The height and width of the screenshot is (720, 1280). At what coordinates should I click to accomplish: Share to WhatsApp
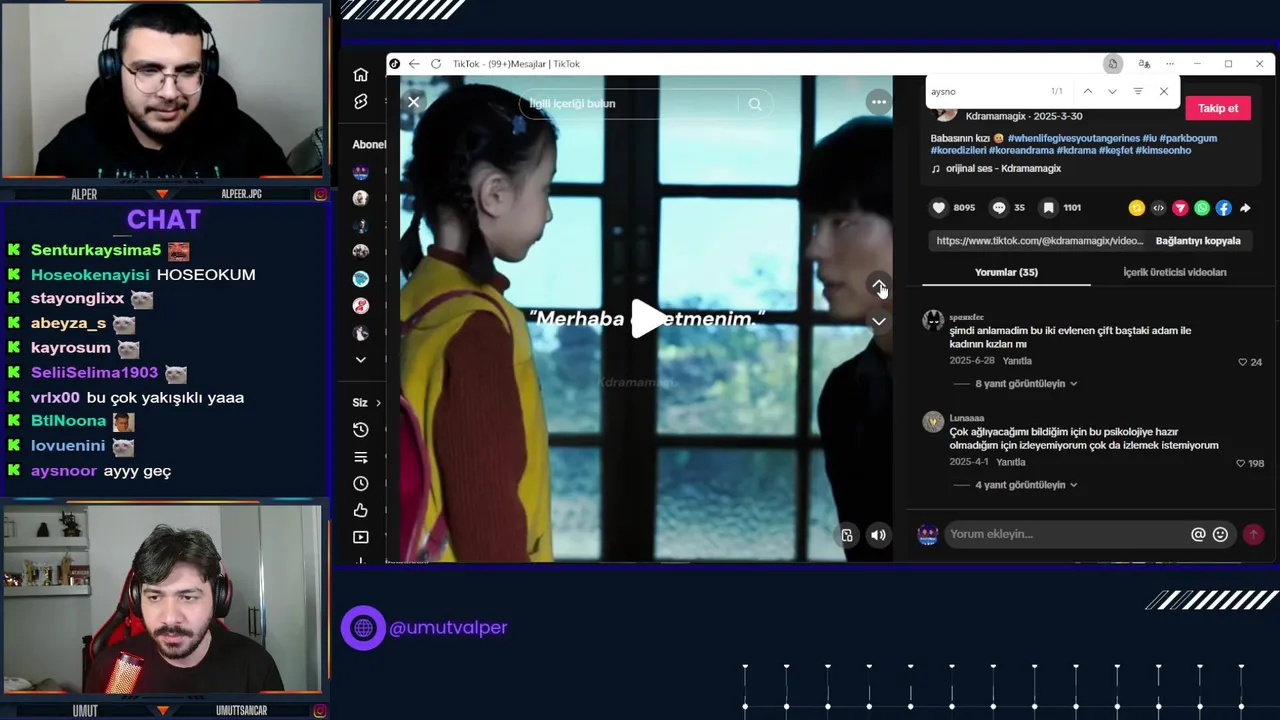[x=1202, y=208]
